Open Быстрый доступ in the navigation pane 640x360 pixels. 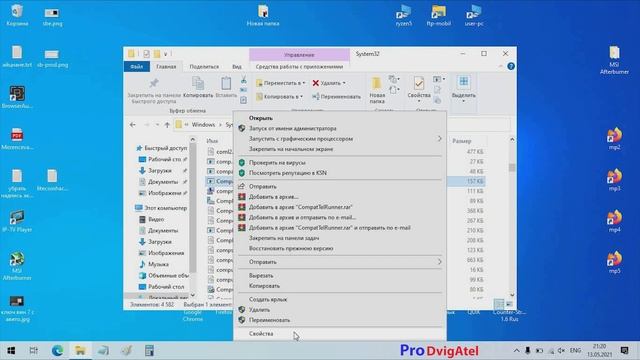[x=165, y=148]
